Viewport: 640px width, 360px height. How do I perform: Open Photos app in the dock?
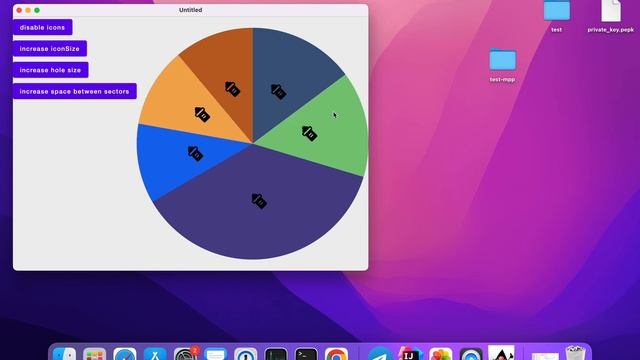coord(440,354)
